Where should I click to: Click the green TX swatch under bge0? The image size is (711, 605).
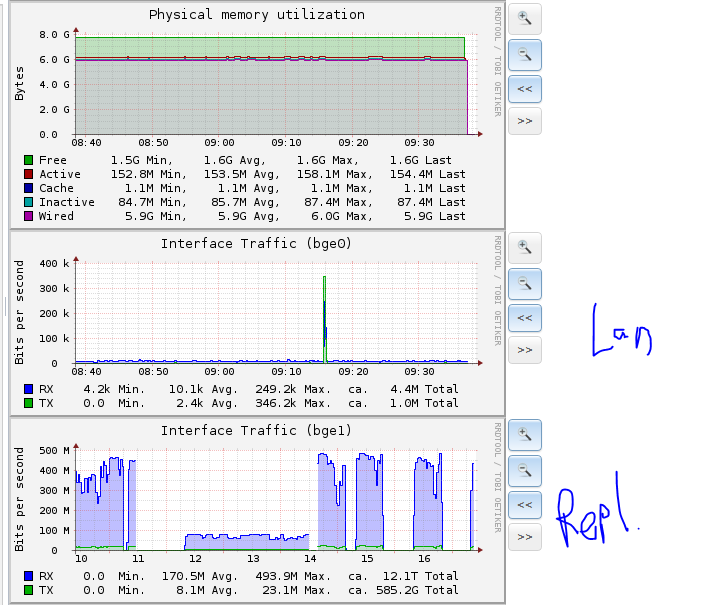point(29,403)
